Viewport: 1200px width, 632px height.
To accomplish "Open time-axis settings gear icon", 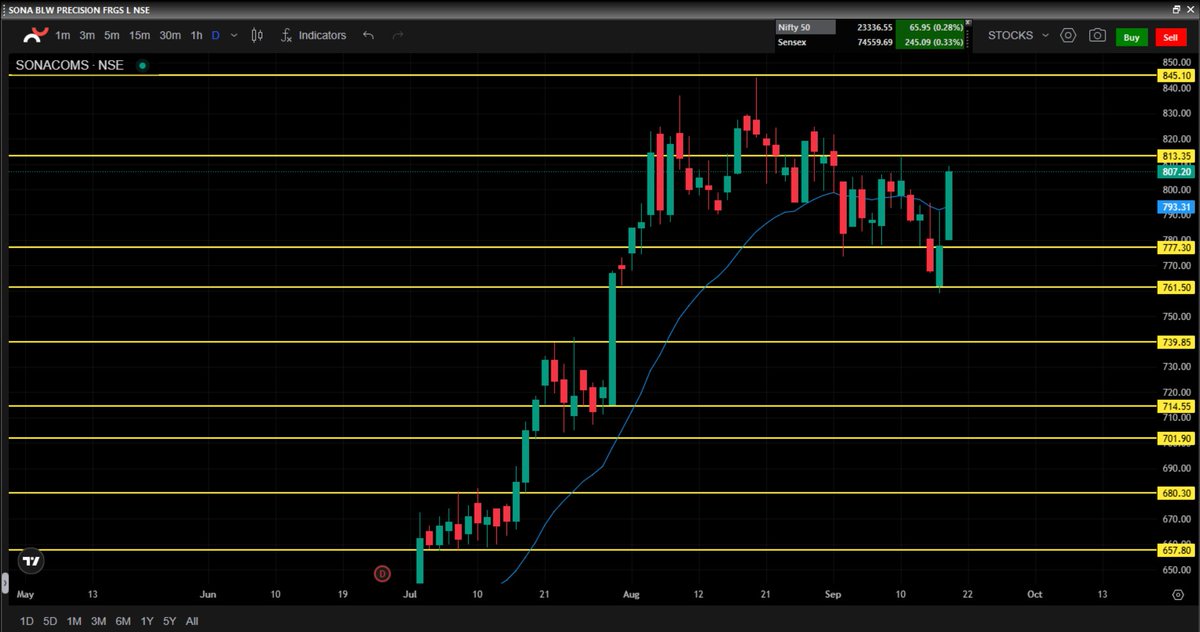I will [1177, 594].
